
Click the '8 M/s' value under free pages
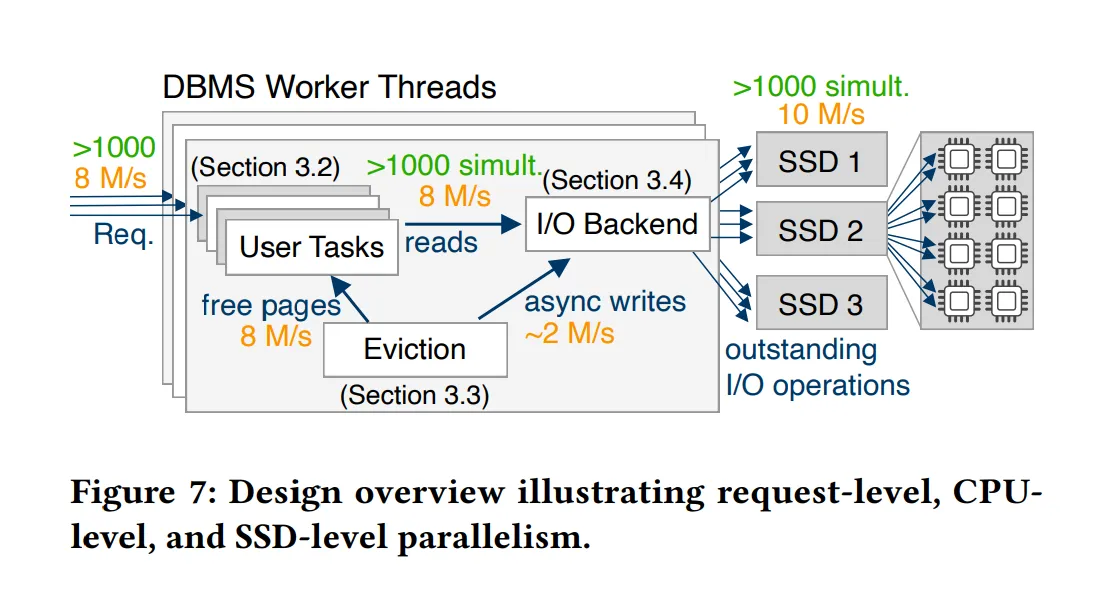(276, 337)
